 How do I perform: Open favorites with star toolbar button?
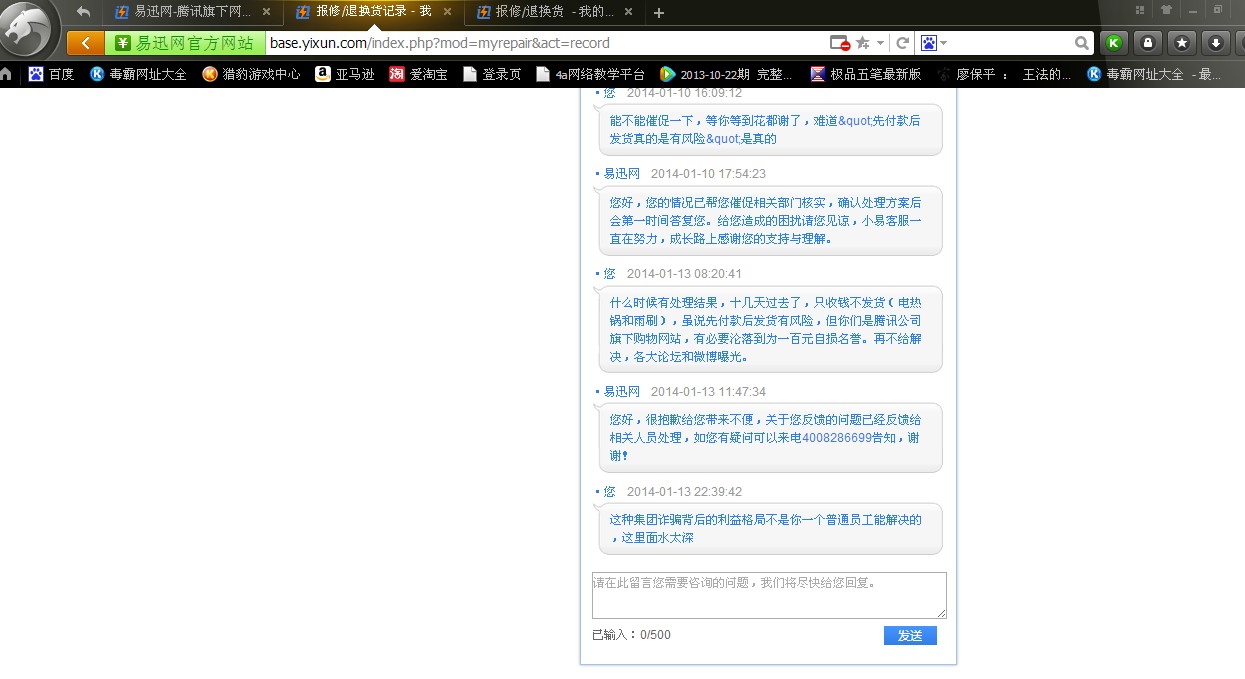1181,43
